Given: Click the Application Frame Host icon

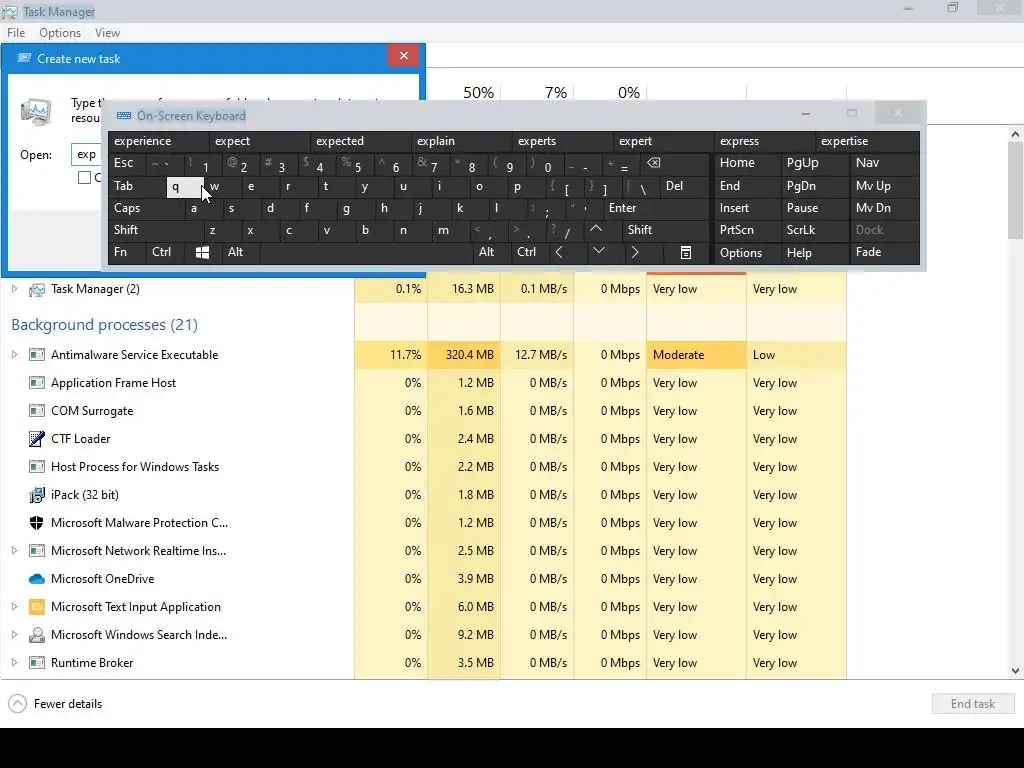Looking at the screenshot, I should (x=37, y=383).
